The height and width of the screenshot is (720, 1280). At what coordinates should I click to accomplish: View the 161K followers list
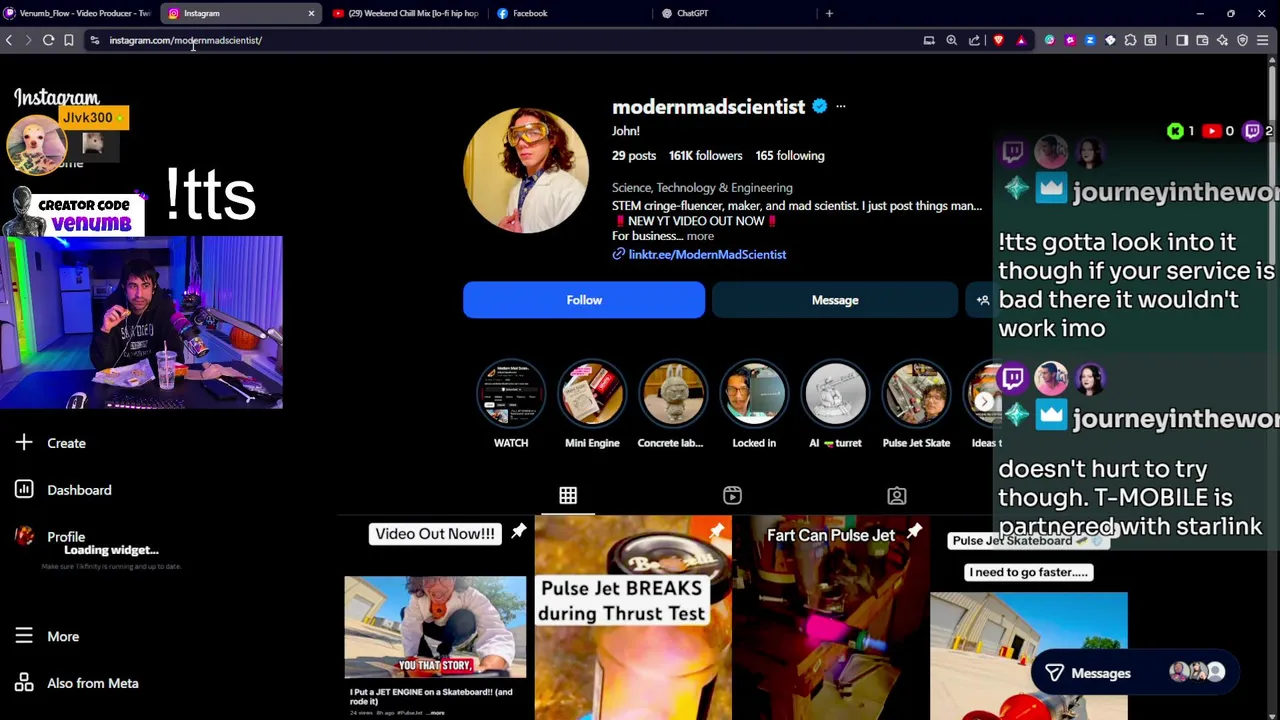[x=705, y=155]
